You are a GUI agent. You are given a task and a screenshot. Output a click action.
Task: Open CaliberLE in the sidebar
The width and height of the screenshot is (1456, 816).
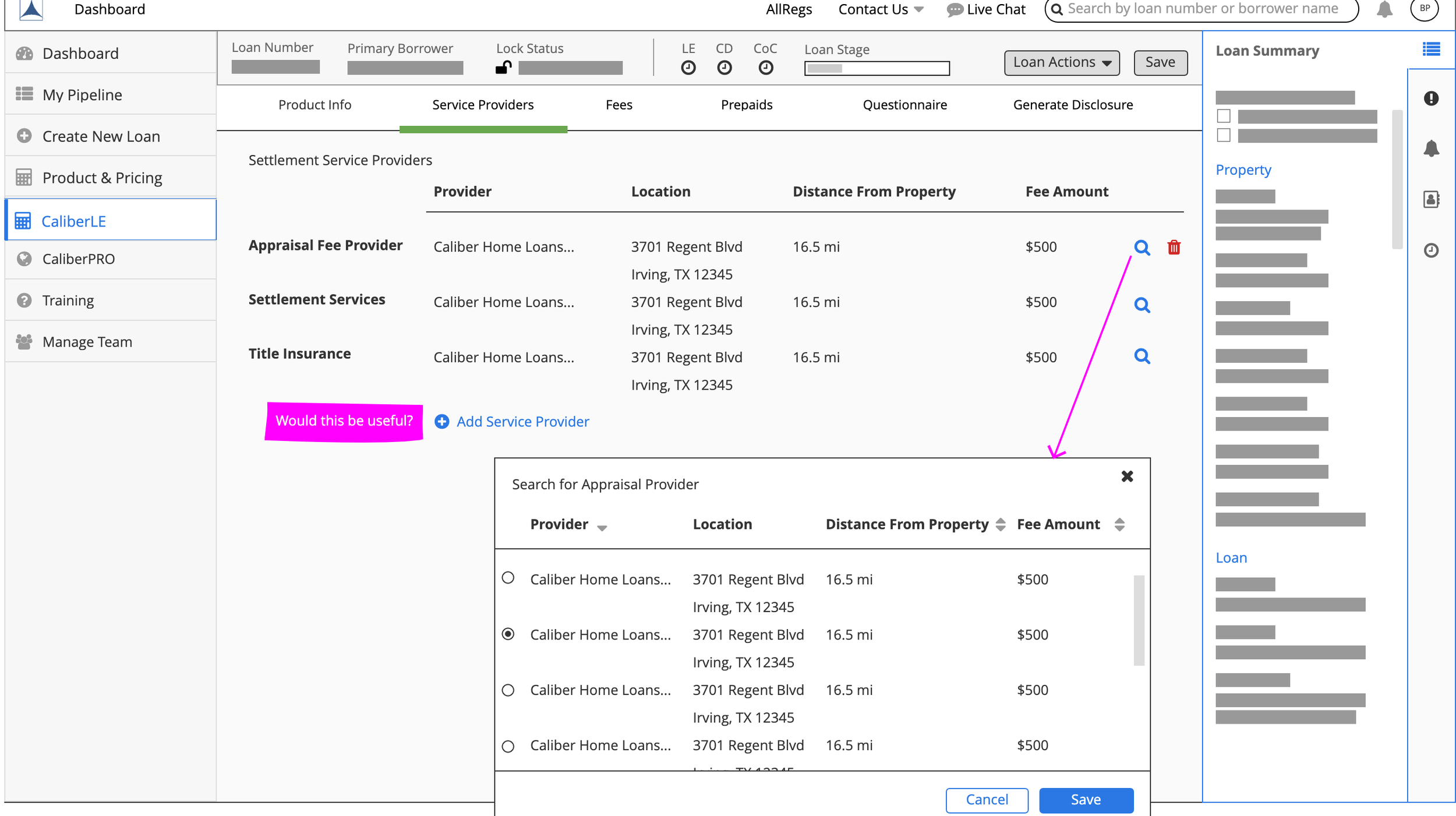(111, 220)
